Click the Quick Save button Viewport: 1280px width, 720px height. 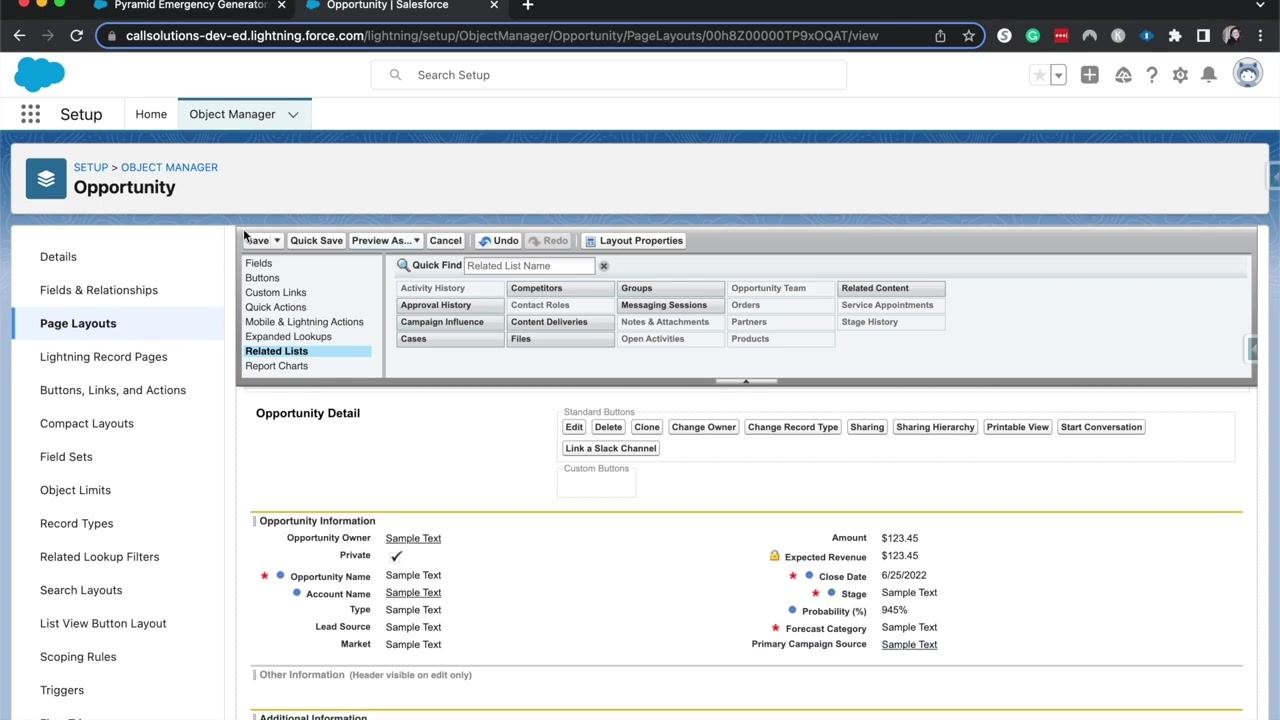(316, 241)
